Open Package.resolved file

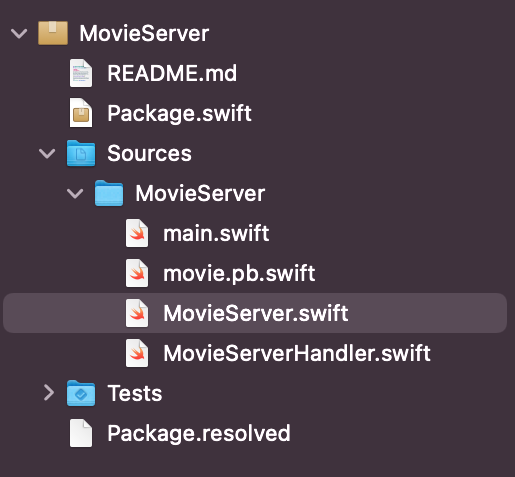pos(199,433)
